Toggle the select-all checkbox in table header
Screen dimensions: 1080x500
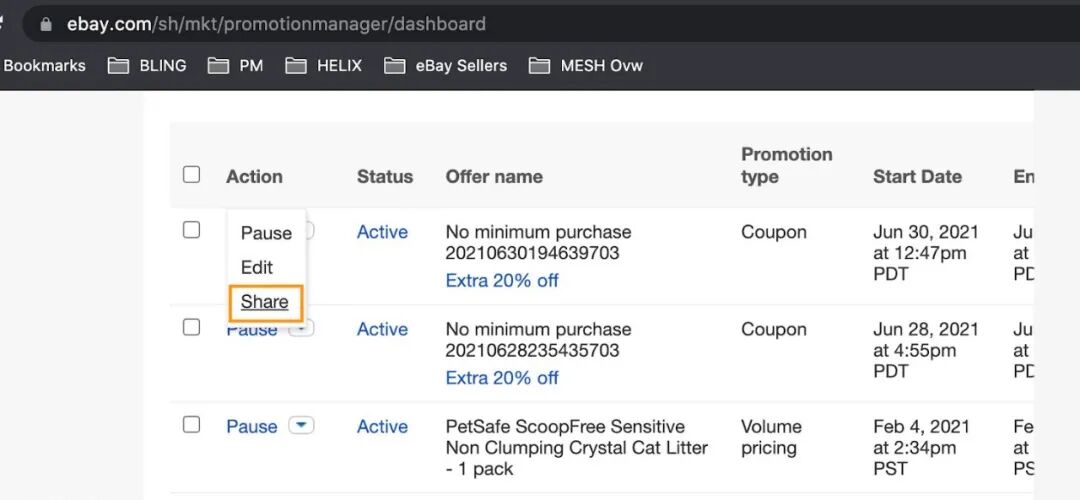tap(191, 175)
